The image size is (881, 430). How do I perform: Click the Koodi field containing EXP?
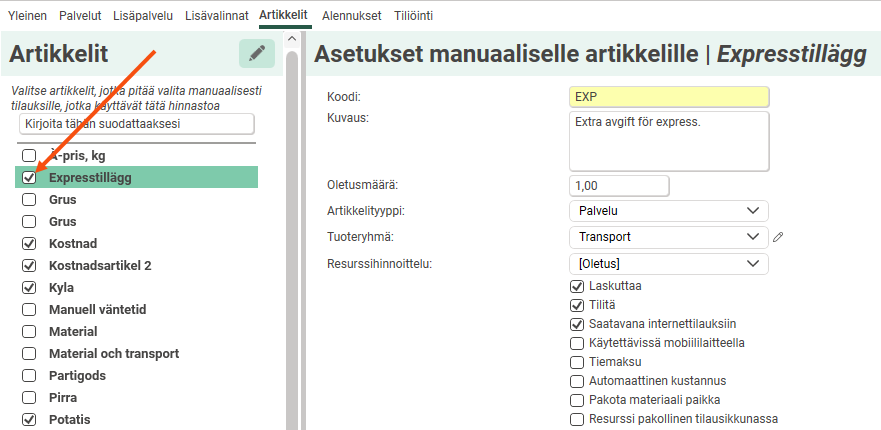(668, 97)
